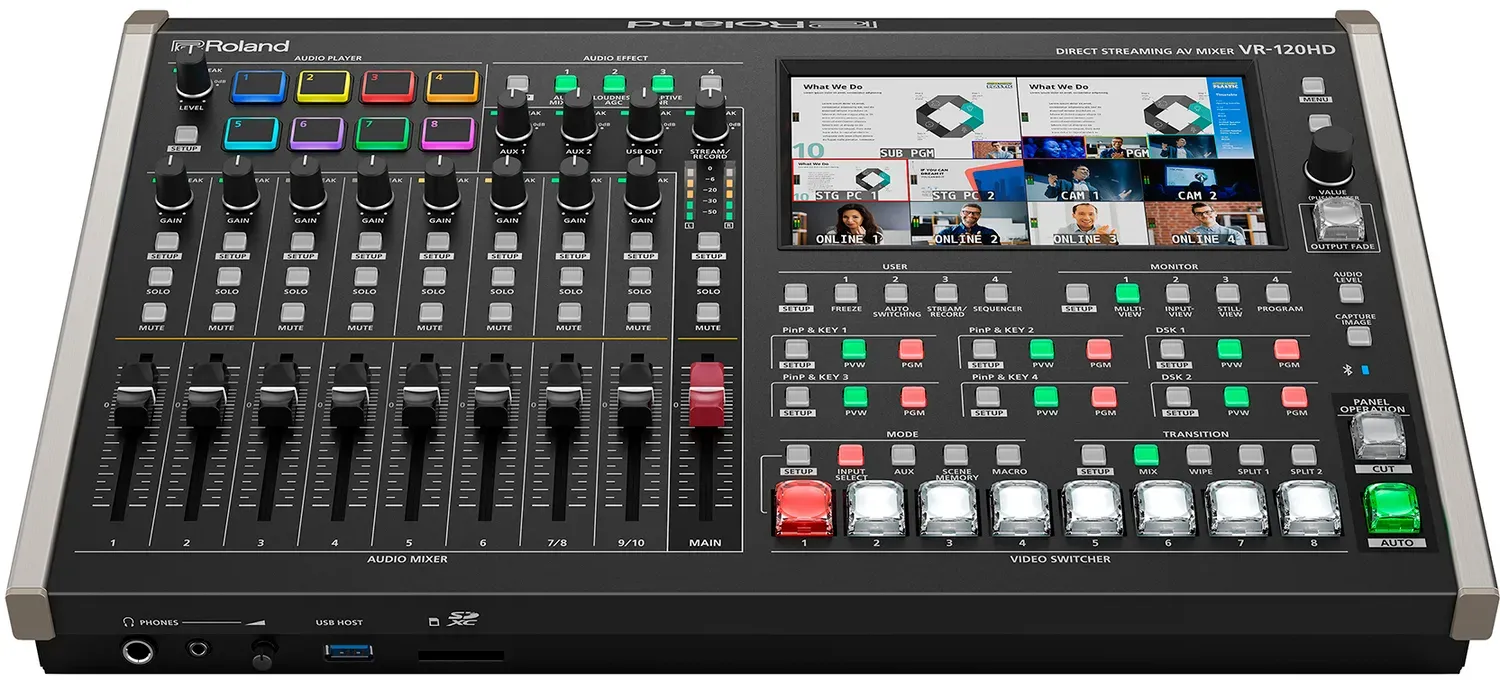Solo audio channel 2
The image size is (1500, 680).
point(227,277)
